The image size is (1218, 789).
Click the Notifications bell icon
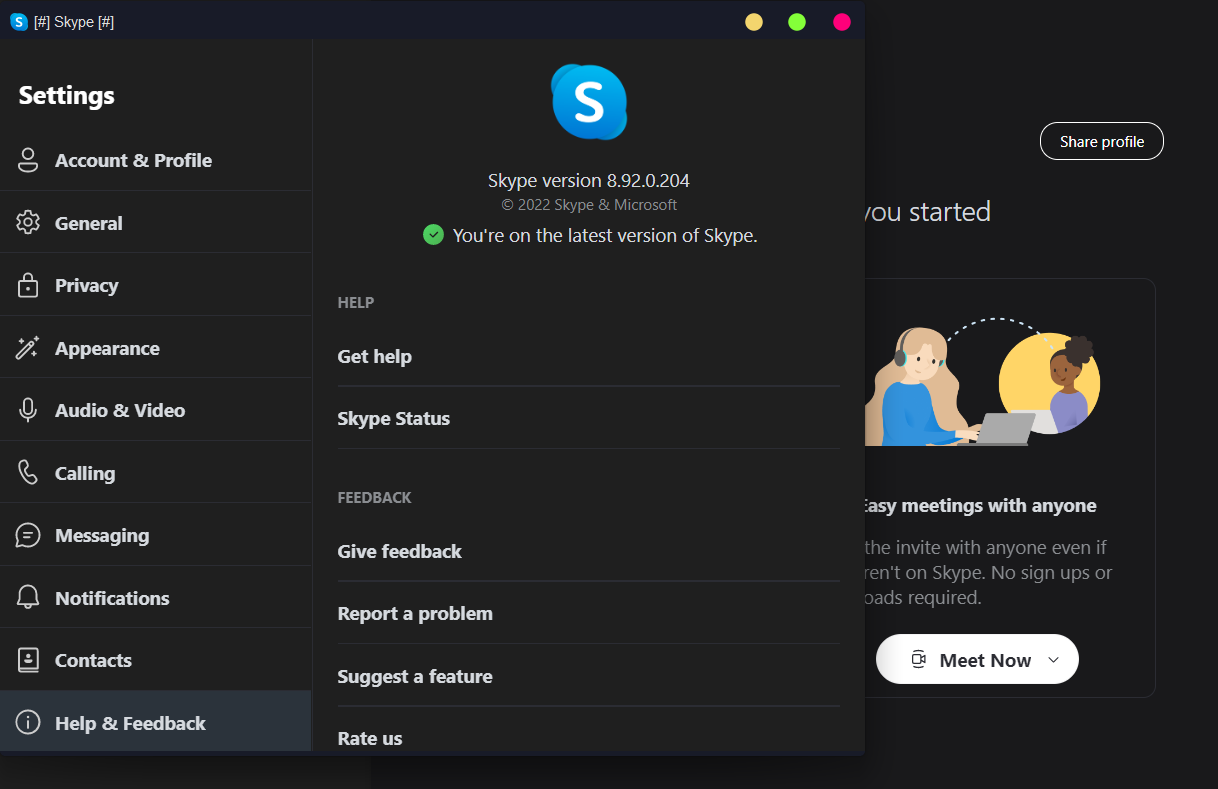pos(28,598)
